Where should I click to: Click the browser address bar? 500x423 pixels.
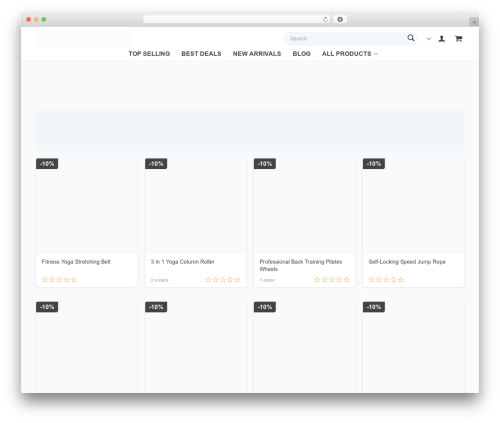237,19
